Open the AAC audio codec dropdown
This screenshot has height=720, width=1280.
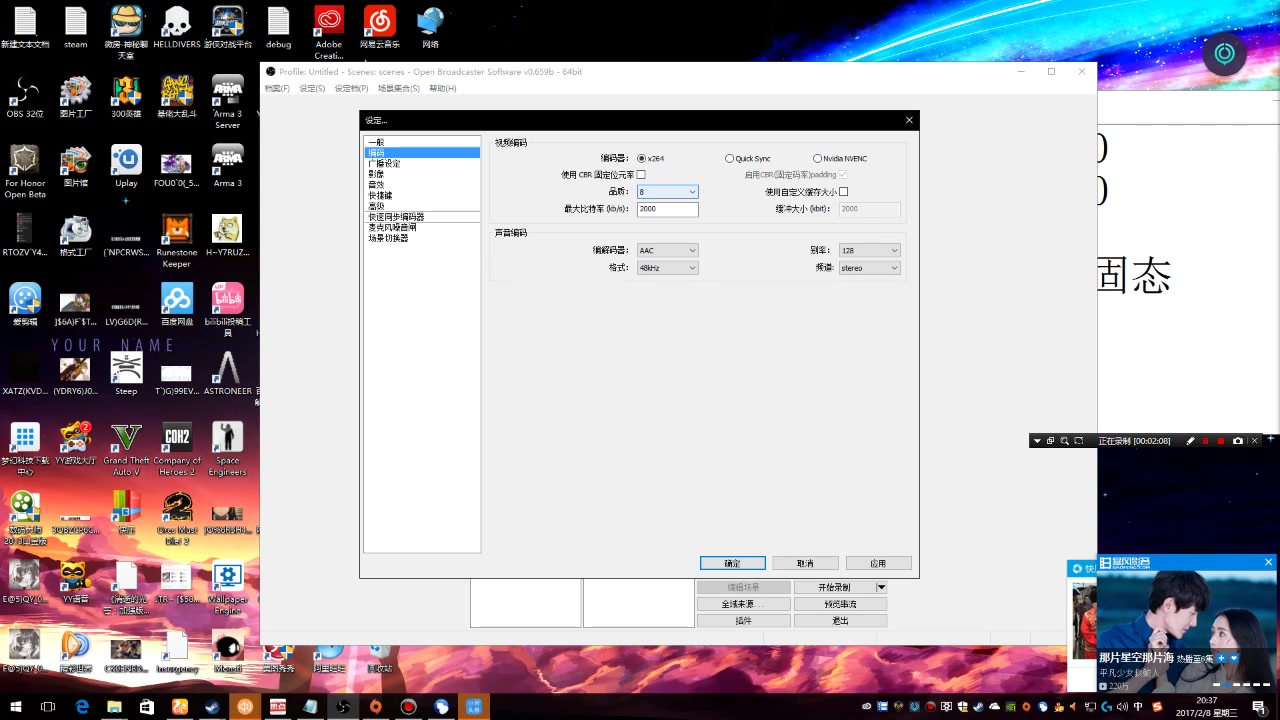click(x=667, y=250)
